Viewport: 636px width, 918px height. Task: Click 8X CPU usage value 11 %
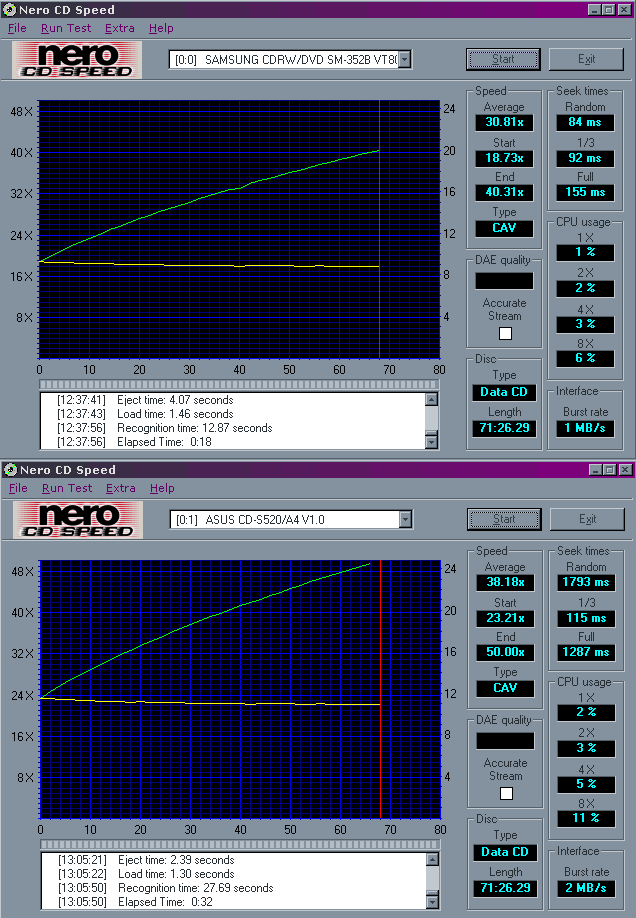(586, 818)
